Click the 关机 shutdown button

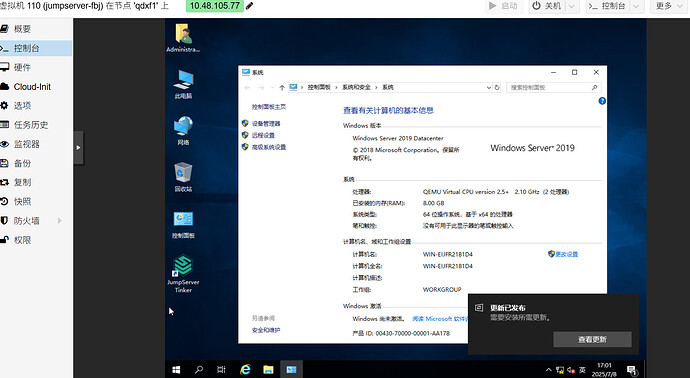[548, 6]
